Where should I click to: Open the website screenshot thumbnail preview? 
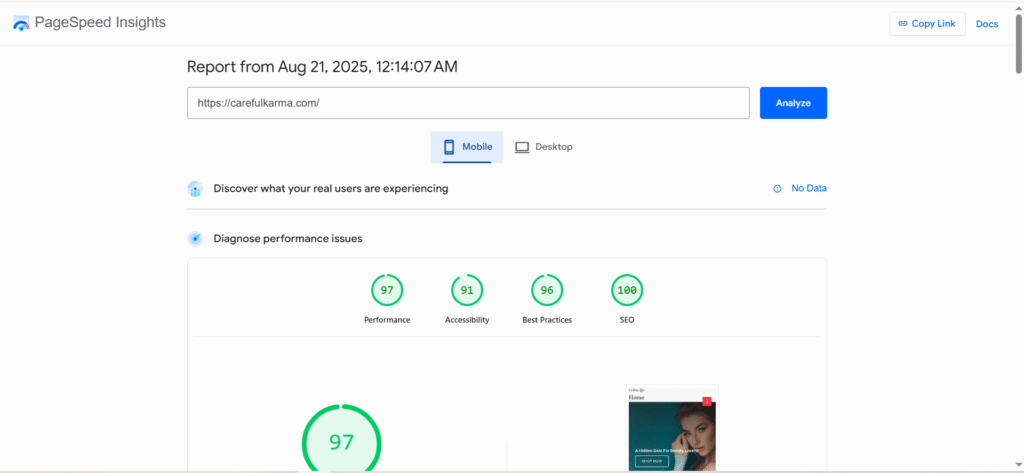pyautogui.click(x=672, y=427)
